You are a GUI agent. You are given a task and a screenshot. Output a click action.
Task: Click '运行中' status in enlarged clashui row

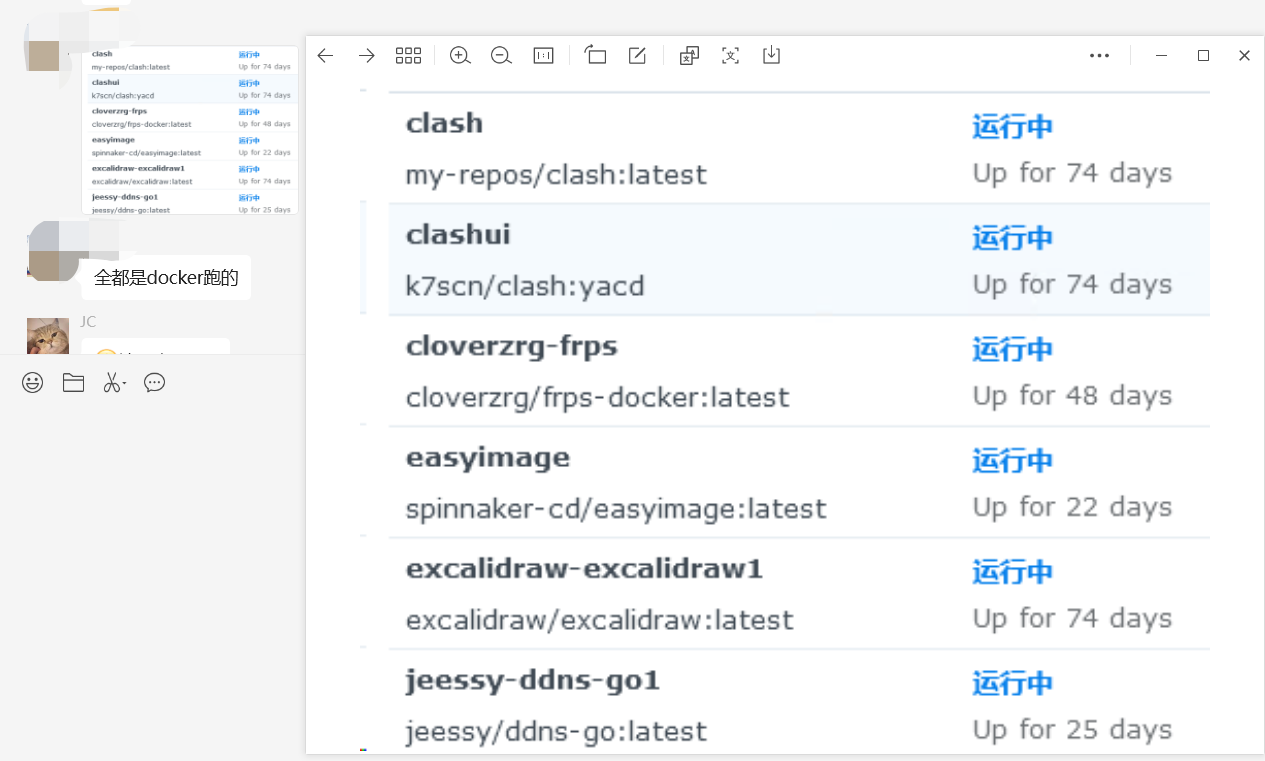coord(1013,238)
